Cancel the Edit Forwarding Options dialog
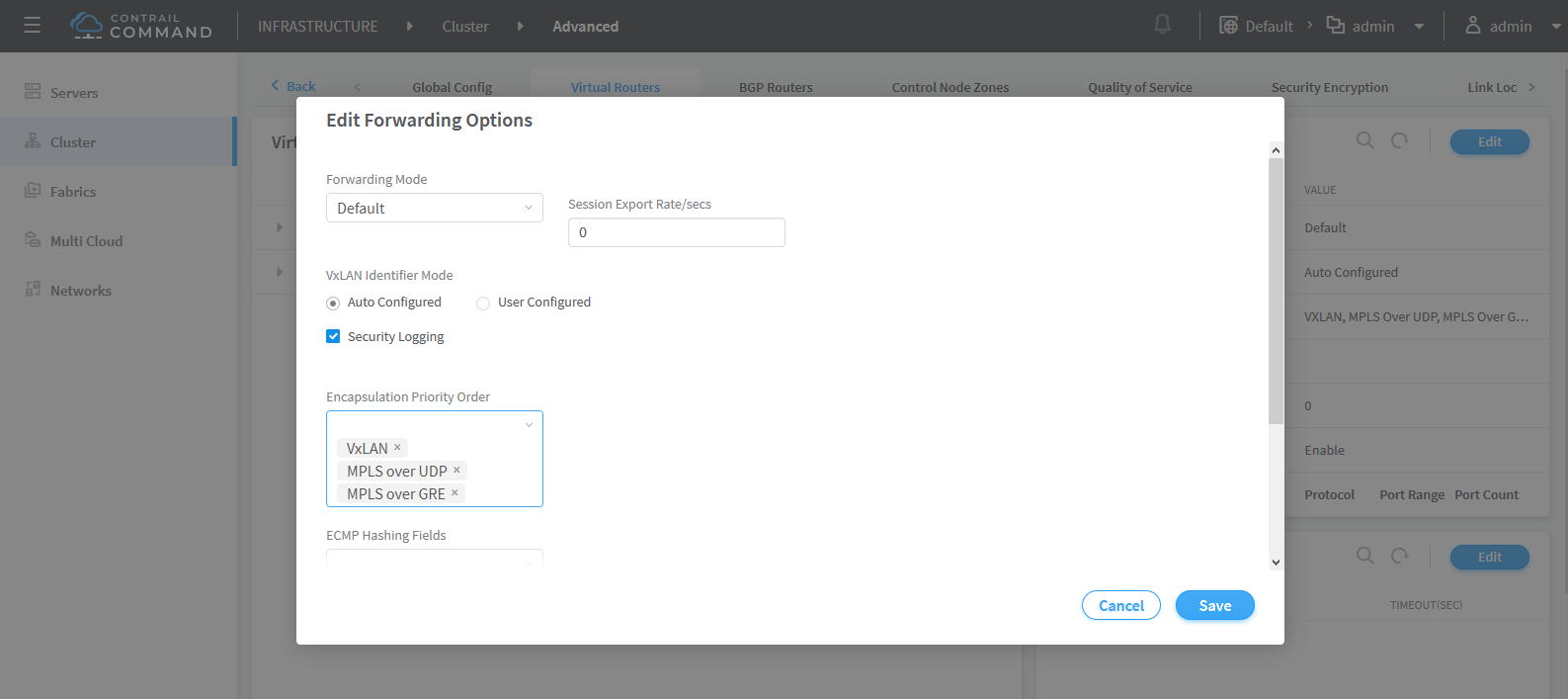 [x=1120, y=605]
